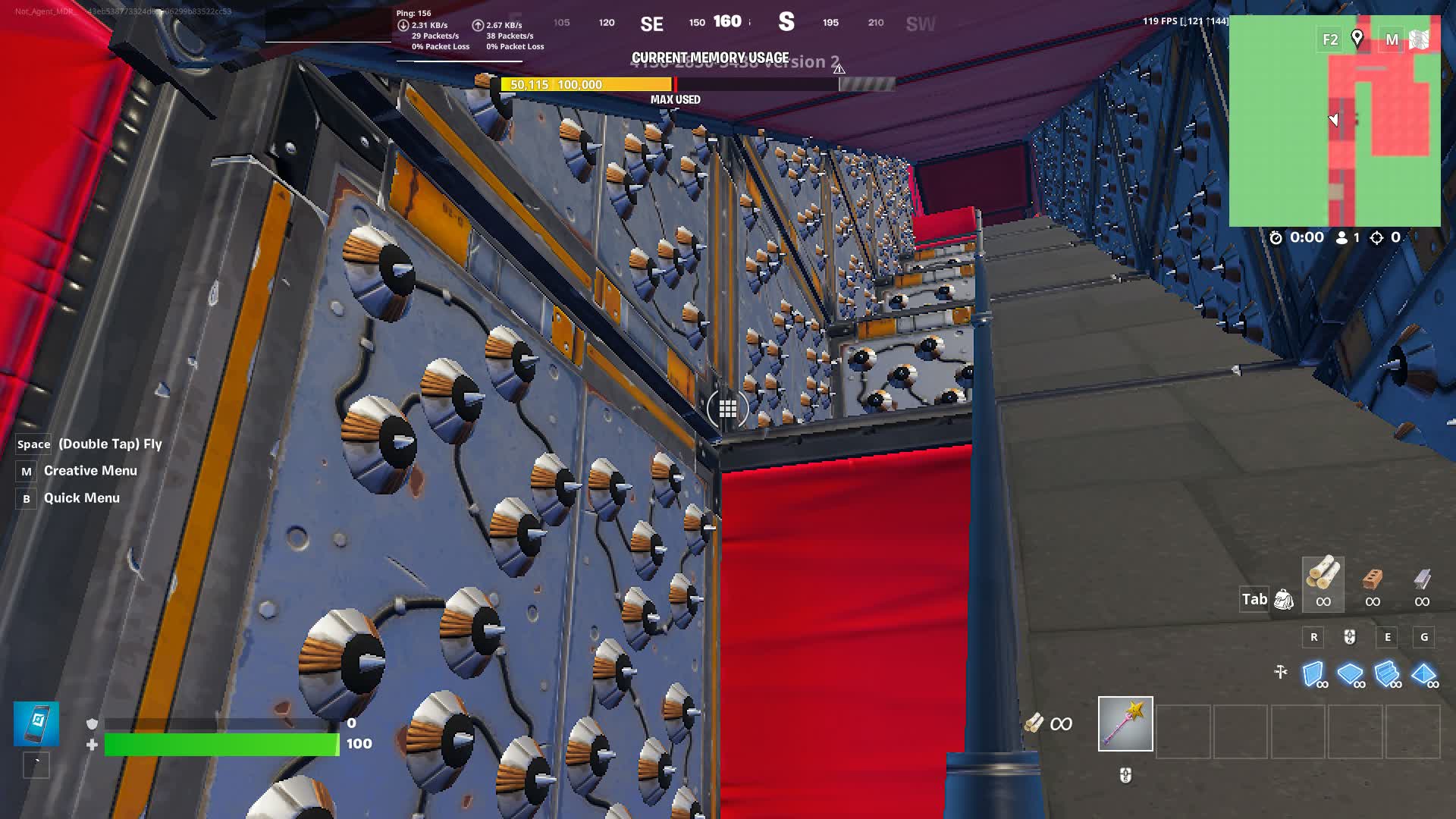Choose the blue stairs building piece
The image size is (1456, 819).
coord(1386,673)
